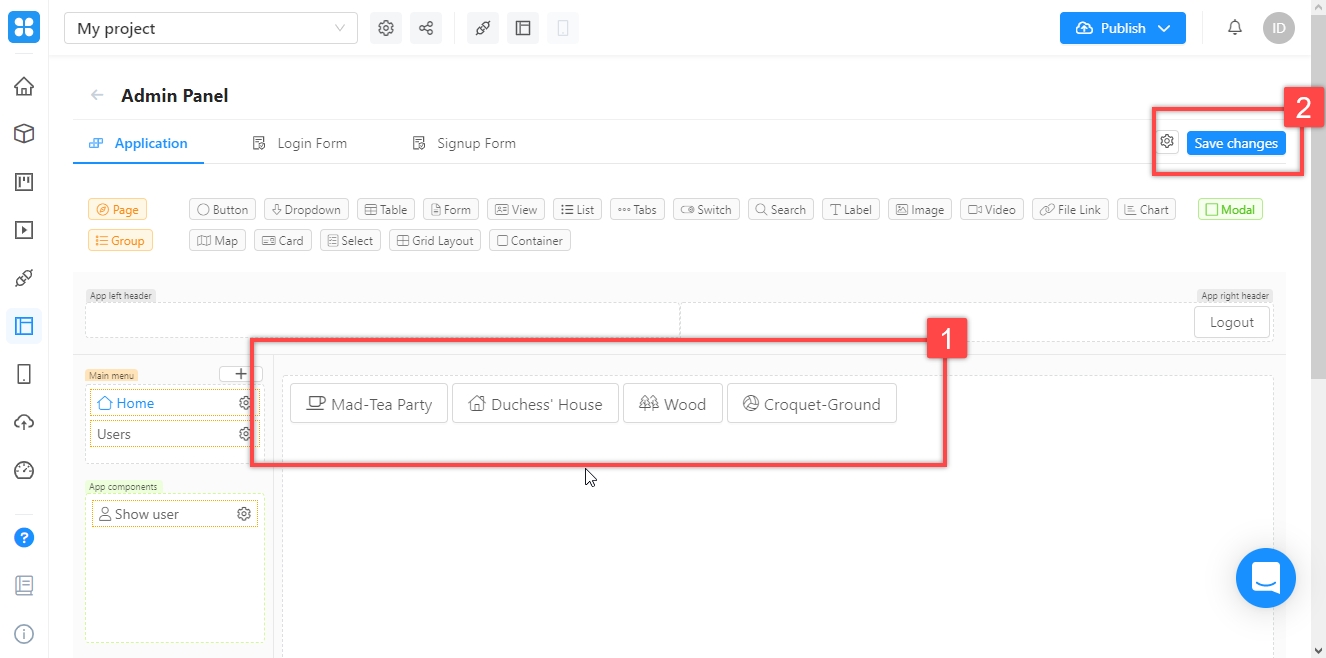Click the play icon in left sidebar
The width and height of the screenshot is (1326, 658).
(24, 230)
